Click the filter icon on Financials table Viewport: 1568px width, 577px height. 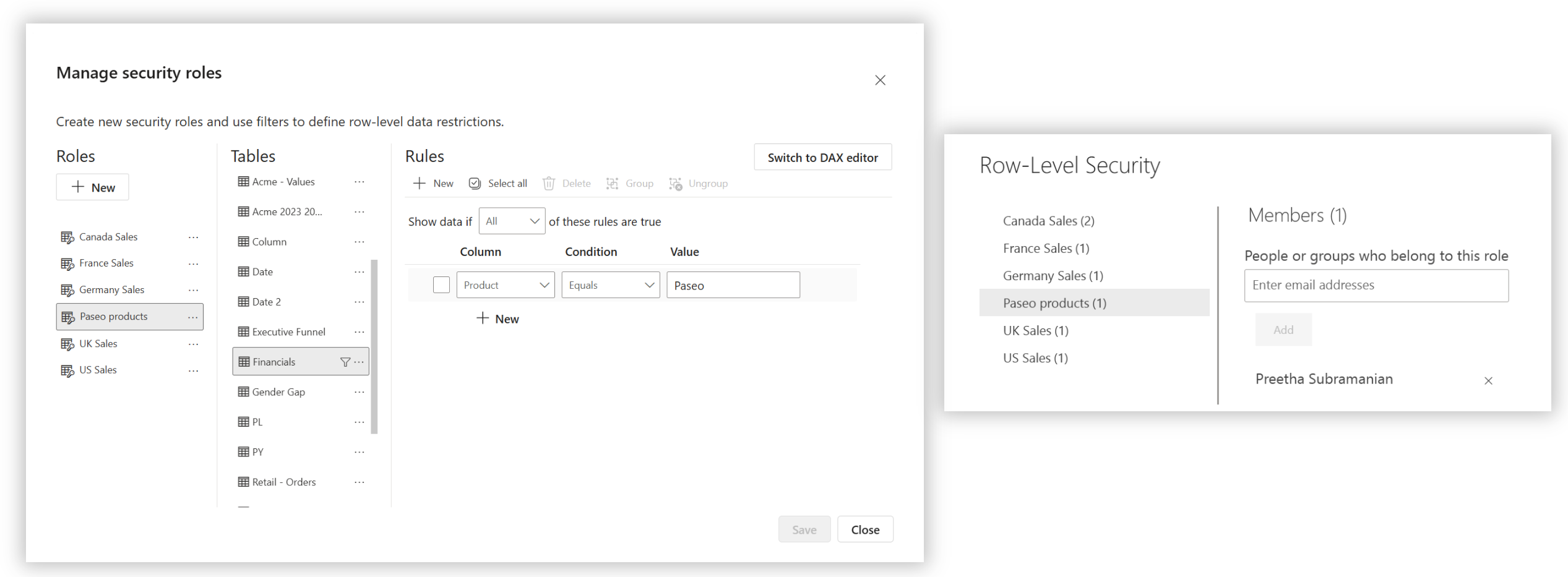[345, 362]
